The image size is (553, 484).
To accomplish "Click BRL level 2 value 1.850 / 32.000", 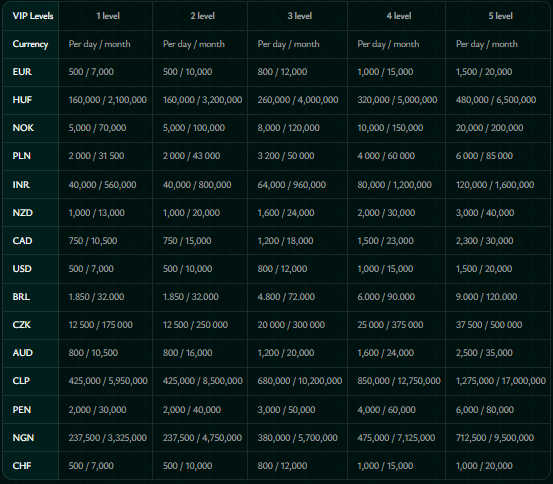I will [190, 297].
